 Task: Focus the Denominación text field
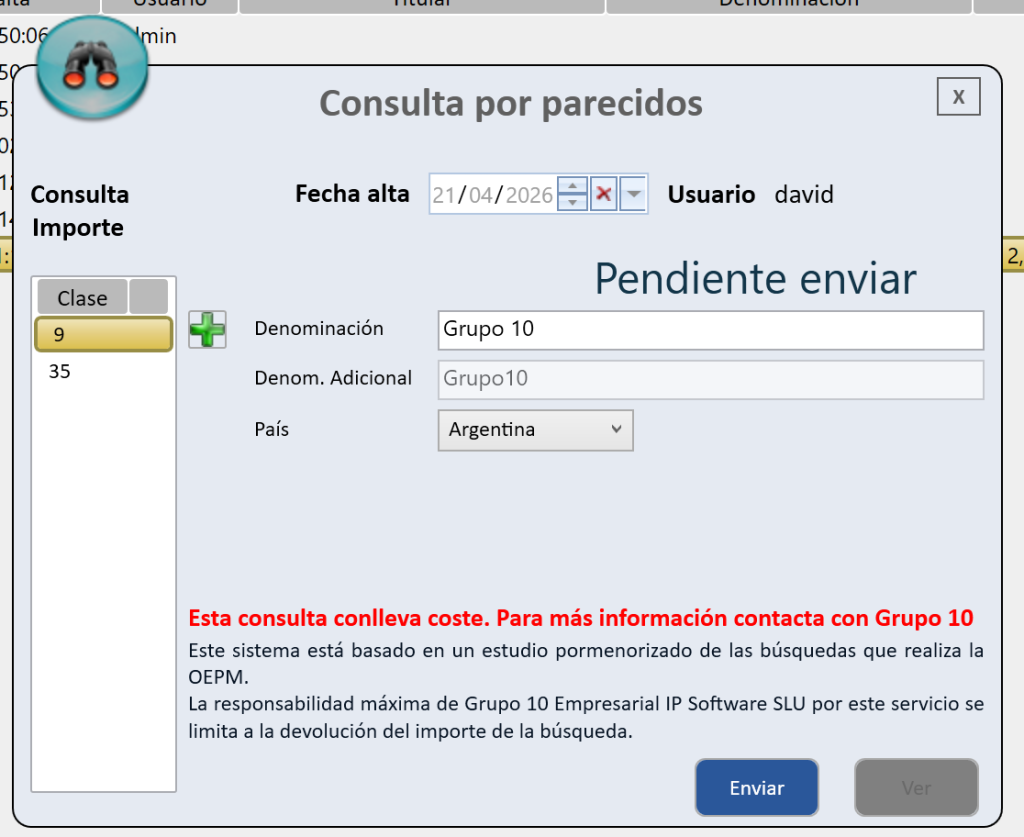click(710, 330)
